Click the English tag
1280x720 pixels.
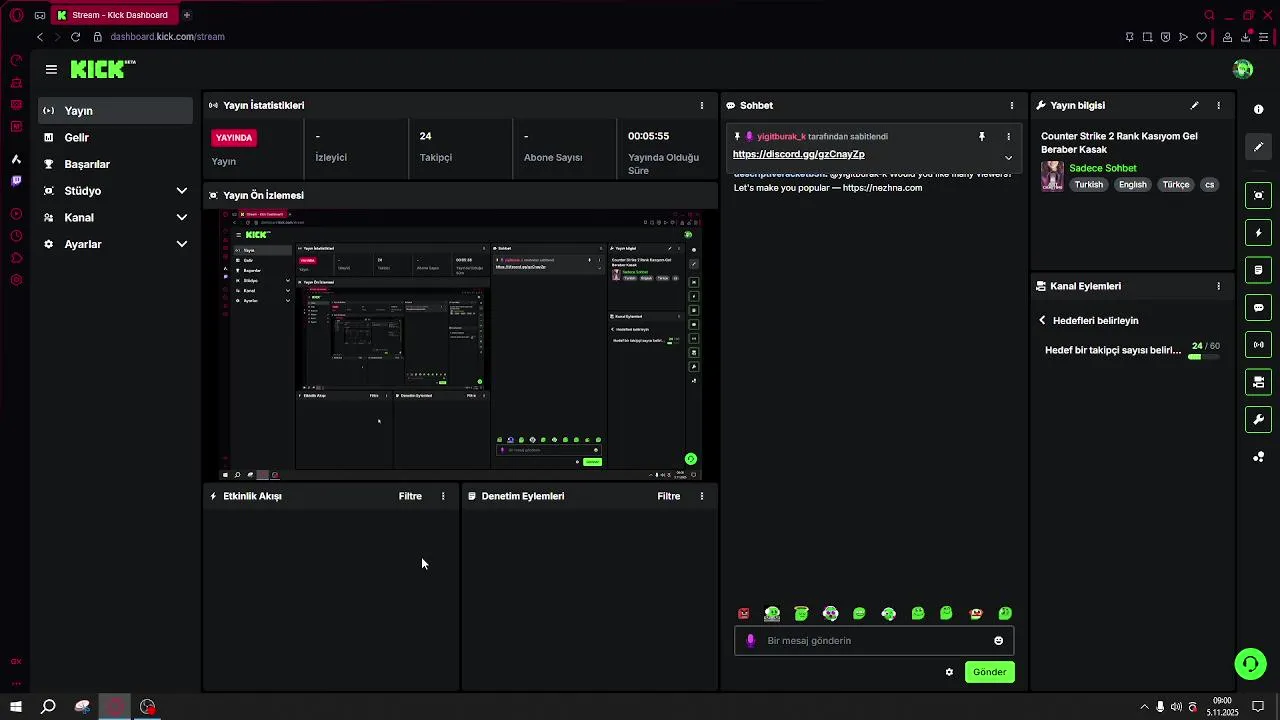(x=1132, y=185)
